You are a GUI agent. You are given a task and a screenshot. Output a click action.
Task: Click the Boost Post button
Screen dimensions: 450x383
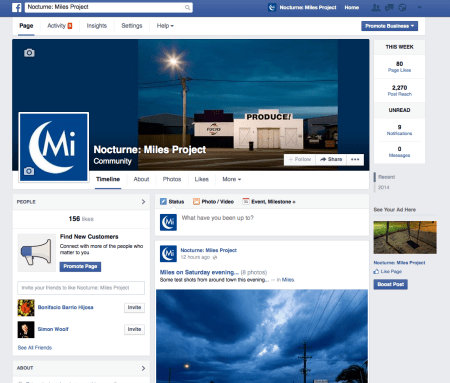tap(391, 284)
